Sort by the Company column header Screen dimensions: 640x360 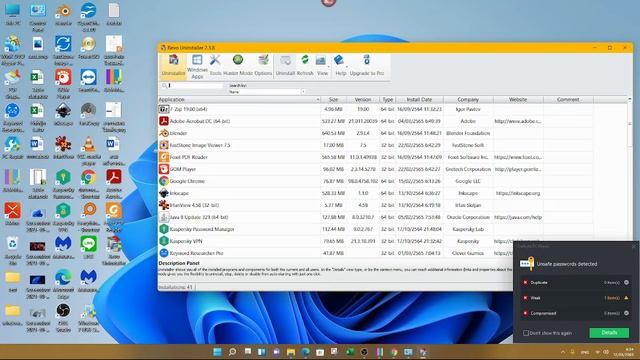(x=468, y=100)
